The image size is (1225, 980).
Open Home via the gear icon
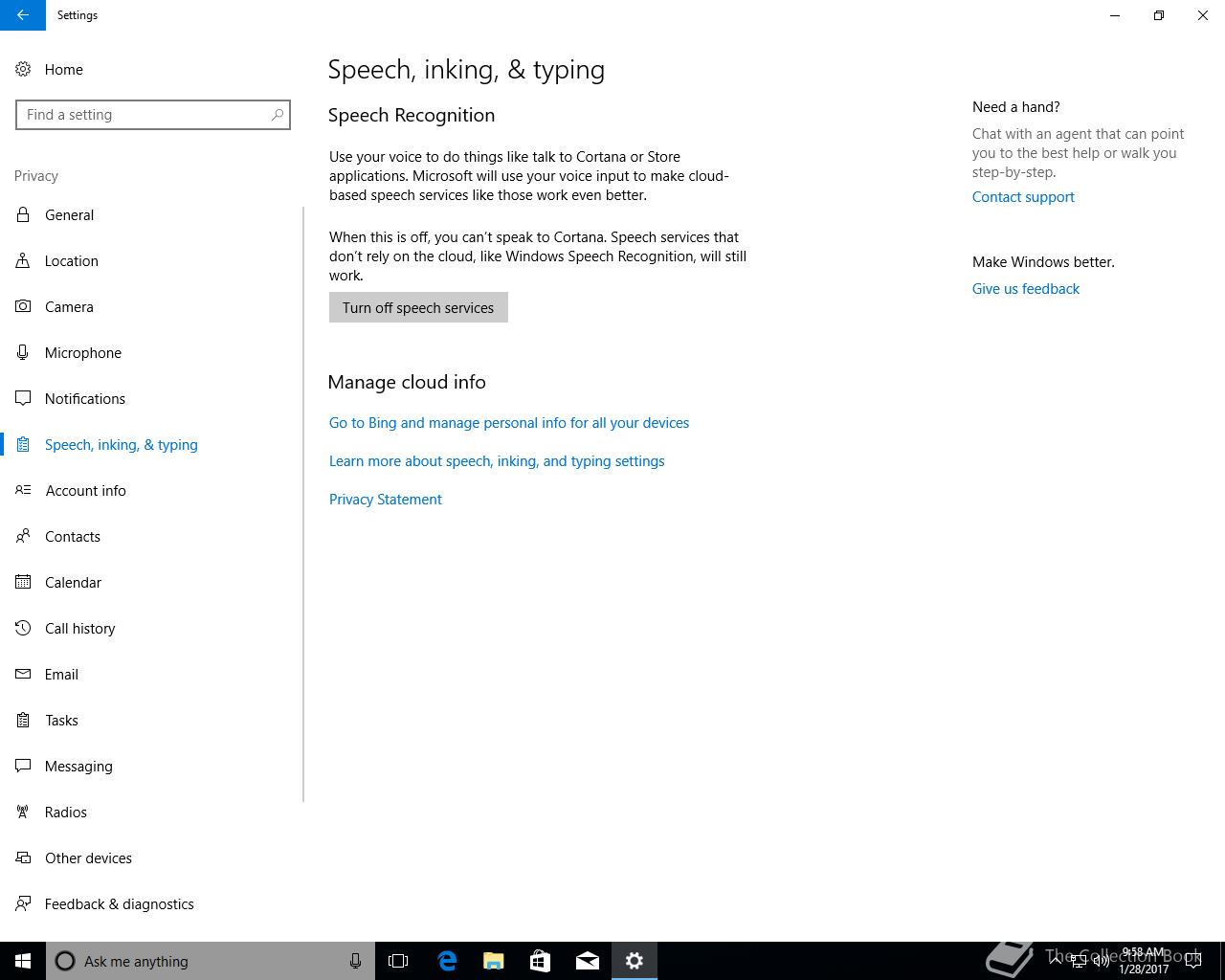(23, 69)
